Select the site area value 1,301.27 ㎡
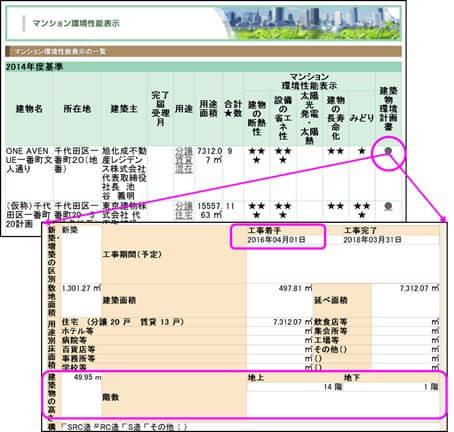The height and width of the screenshot is (432, 454). click(x=81, y=288)
